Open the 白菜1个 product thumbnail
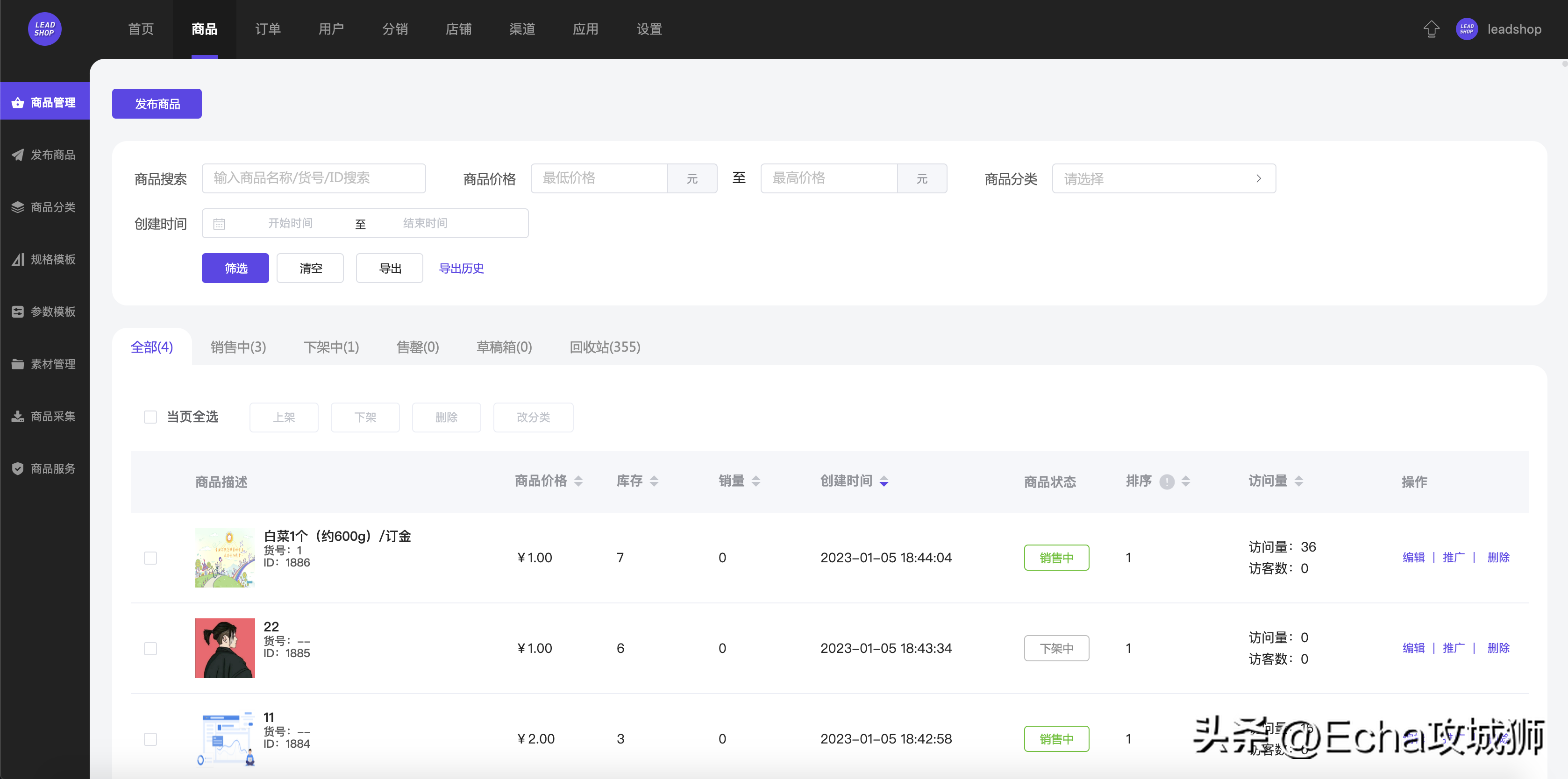This screenshot has height=779, width=1568. 225,558
